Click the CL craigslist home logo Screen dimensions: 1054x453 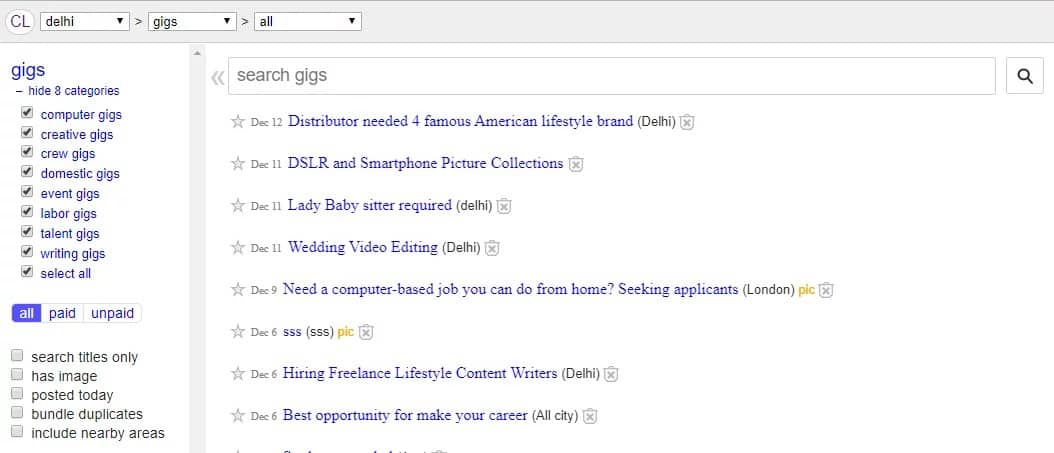(20, 22)
